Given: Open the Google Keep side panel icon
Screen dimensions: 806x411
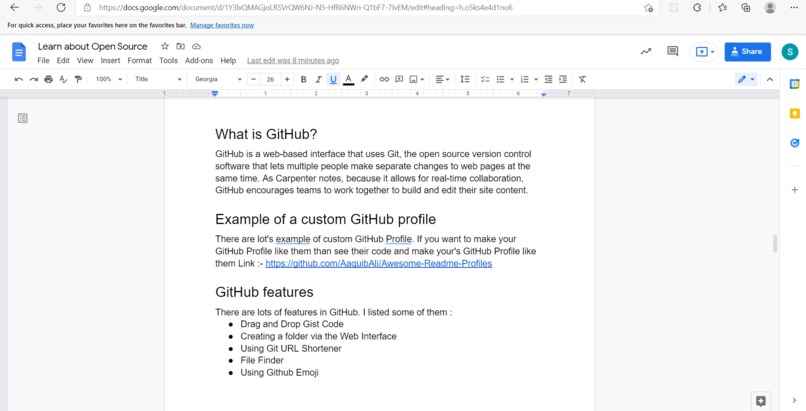Looking at the screenshot, I should click(794, 114).
